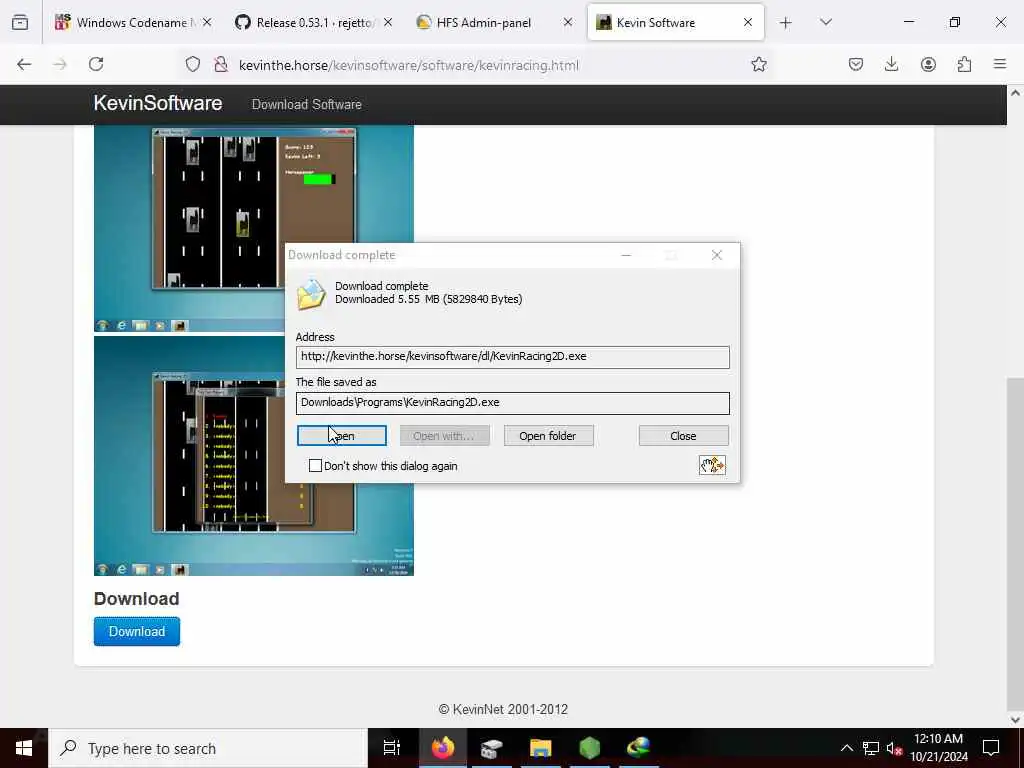
Task: Open Task View on taskbar
Action: pyautogui.click(x=392, y=748)
